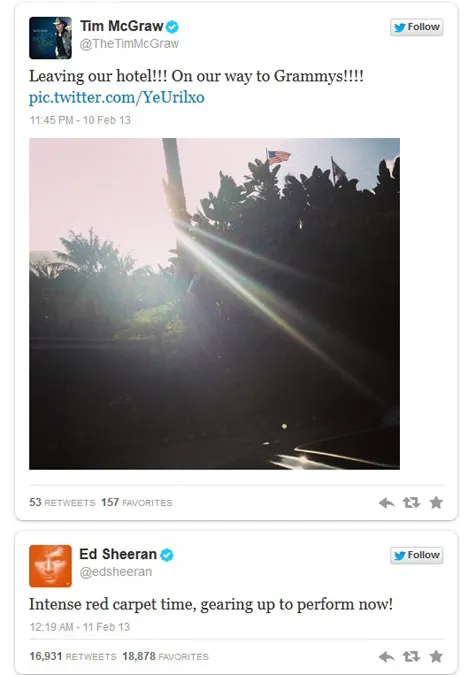Click Tim McGraw's verified badge
Screen dimensions: 476x675
pyautogui.click(x=172, y=27)
